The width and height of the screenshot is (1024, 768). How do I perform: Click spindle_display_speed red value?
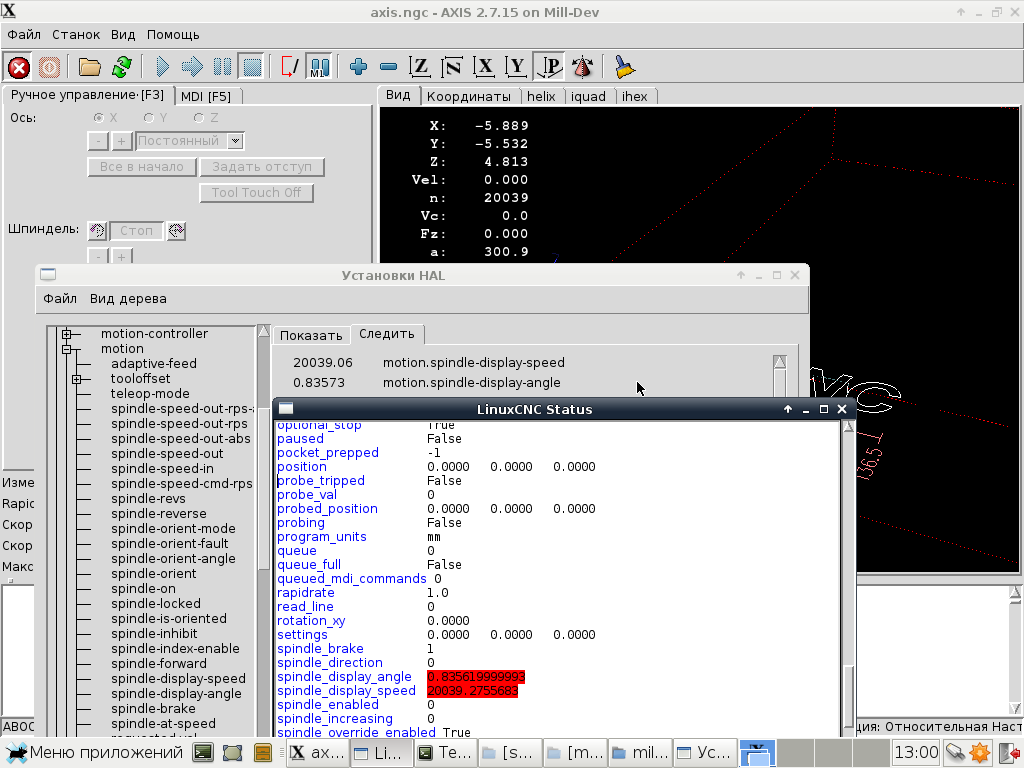[x=472, y=691]
